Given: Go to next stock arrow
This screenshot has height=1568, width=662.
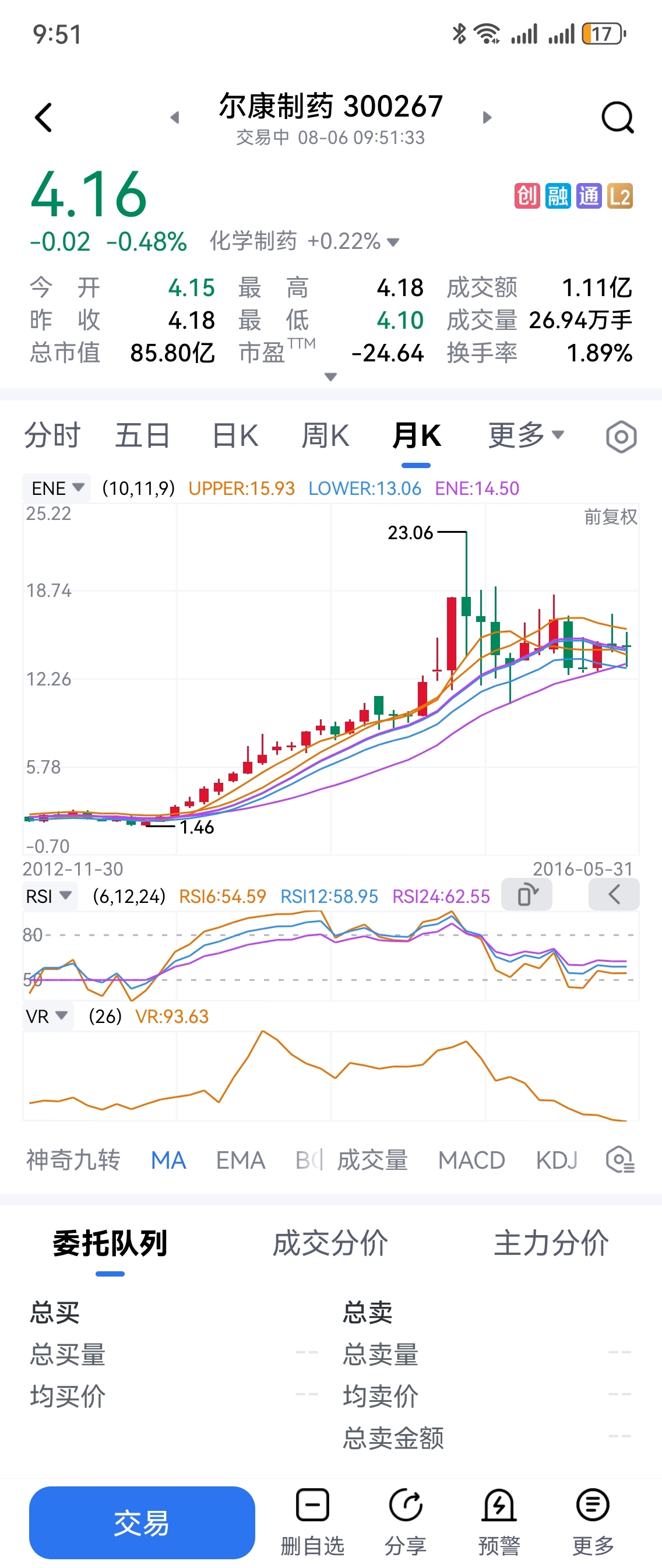Looking at the screenshot, I should pyautogui.click(x=487, y=118).
